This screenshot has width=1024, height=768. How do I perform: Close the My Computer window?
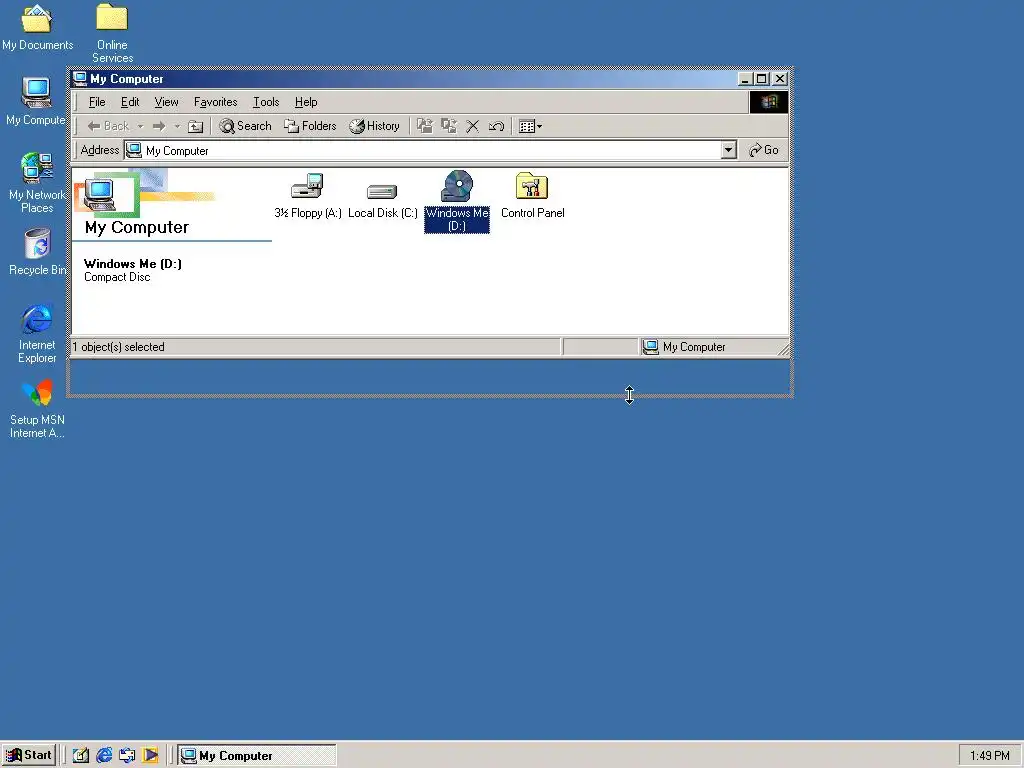coord(780,79)
